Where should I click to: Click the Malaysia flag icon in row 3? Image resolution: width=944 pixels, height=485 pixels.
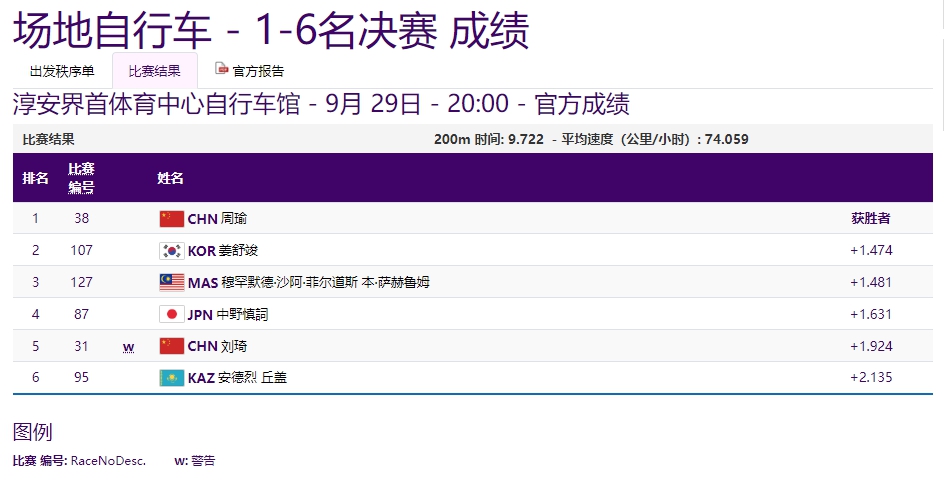pyautogui.click(x=172, y=283)
